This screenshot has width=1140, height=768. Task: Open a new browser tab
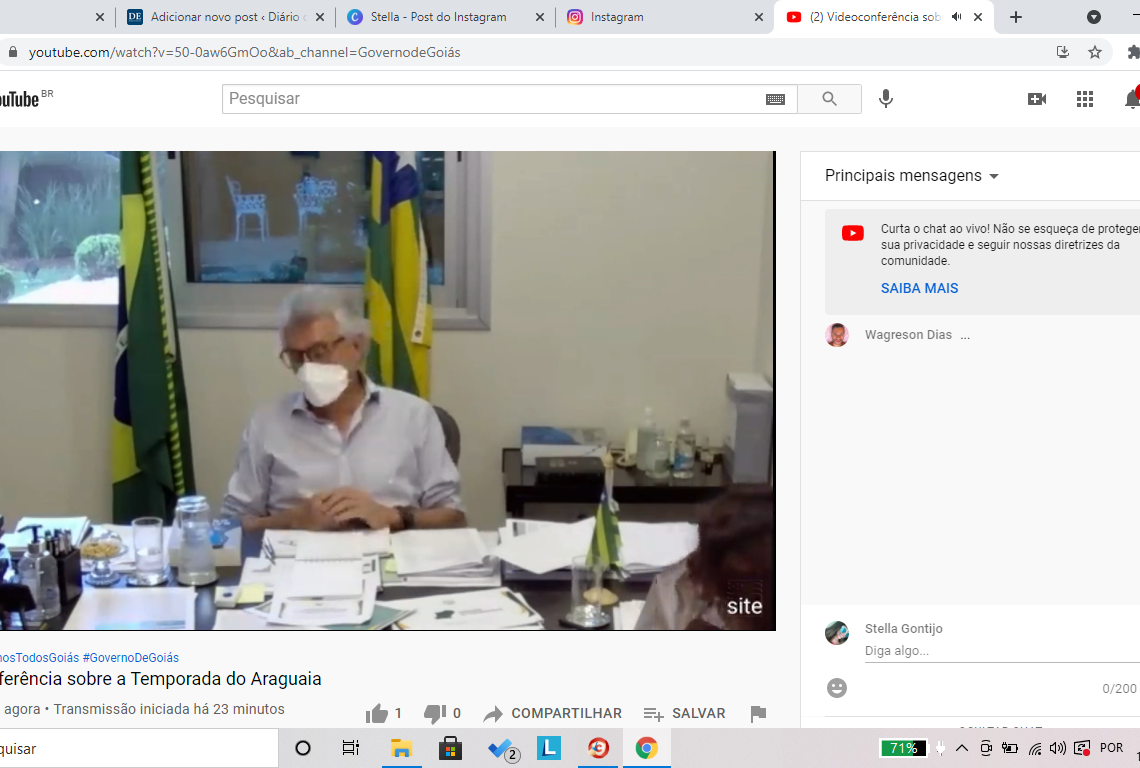pos(1016,17)
